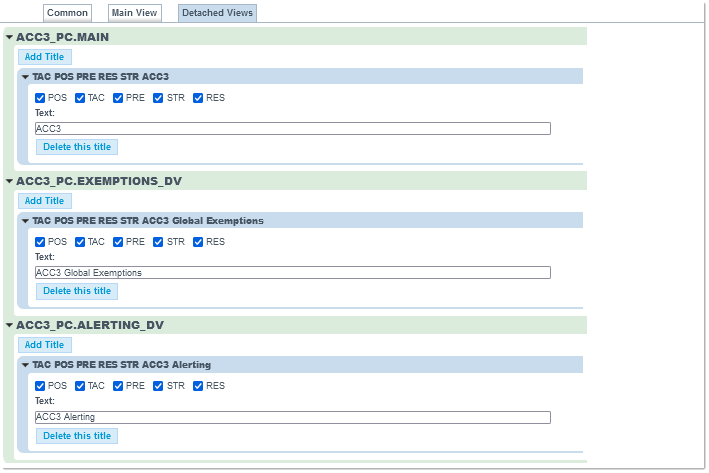Select the Detached Views tab

[x=217, y=13]
